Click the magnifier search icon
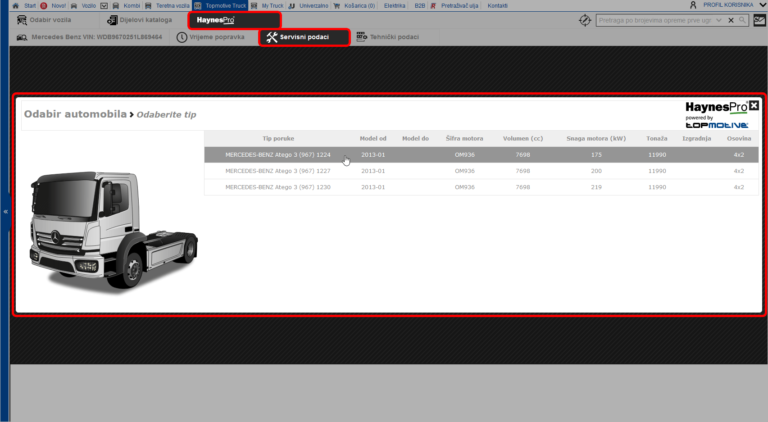 743,21
